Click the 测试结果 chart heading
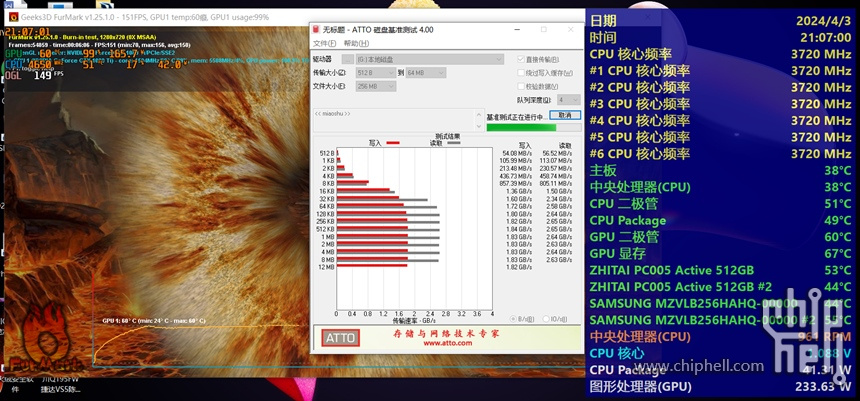 click(448, 136)
